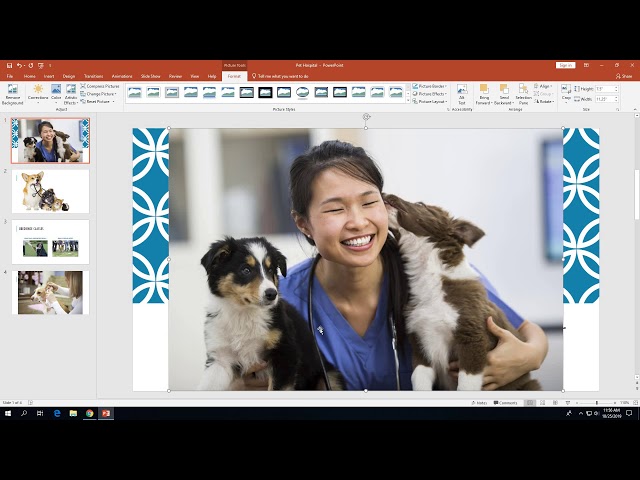Apply the oval picture style
The image size is (640, 480).
302,92
